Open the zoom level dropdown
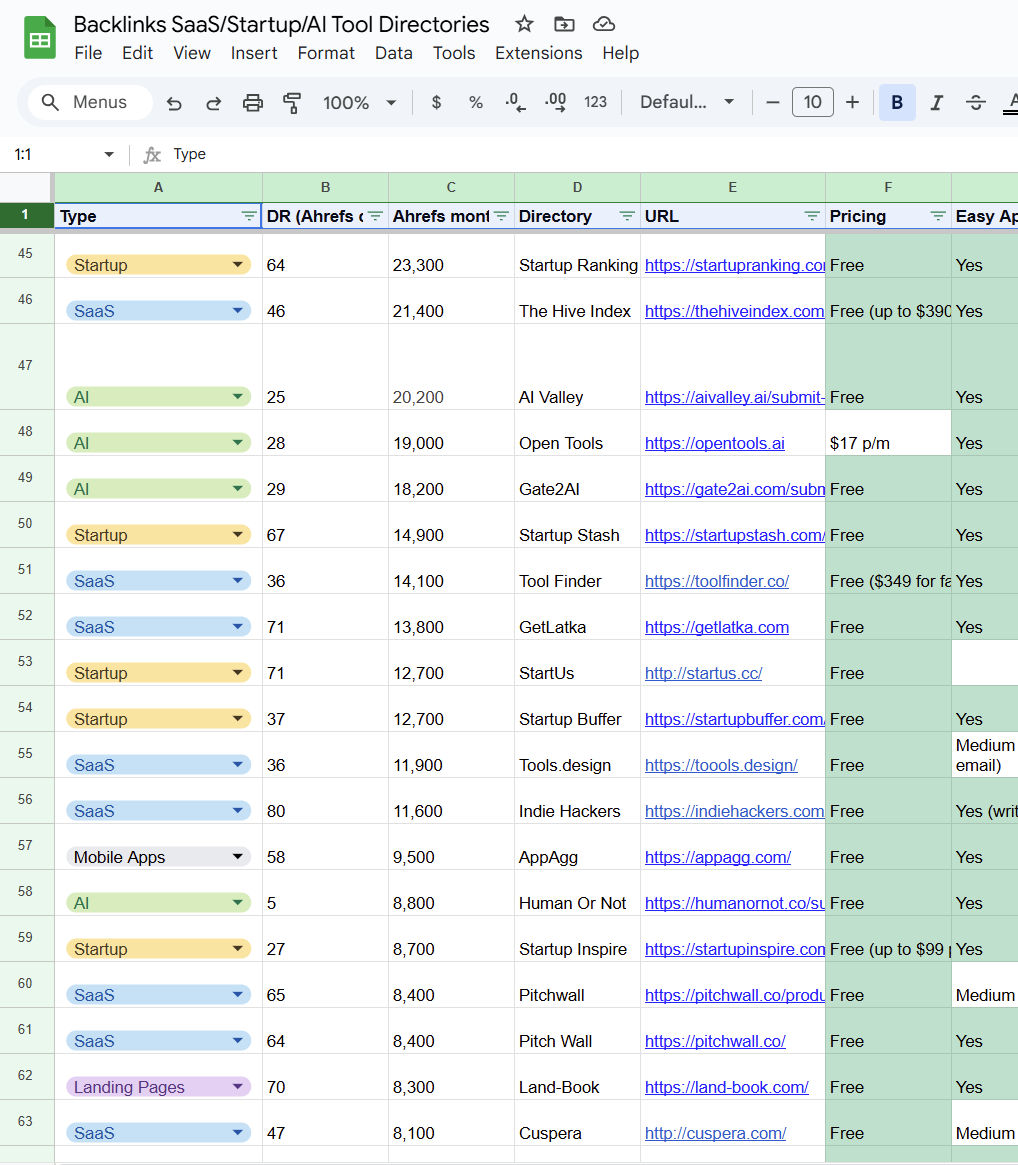 (359, 103)
